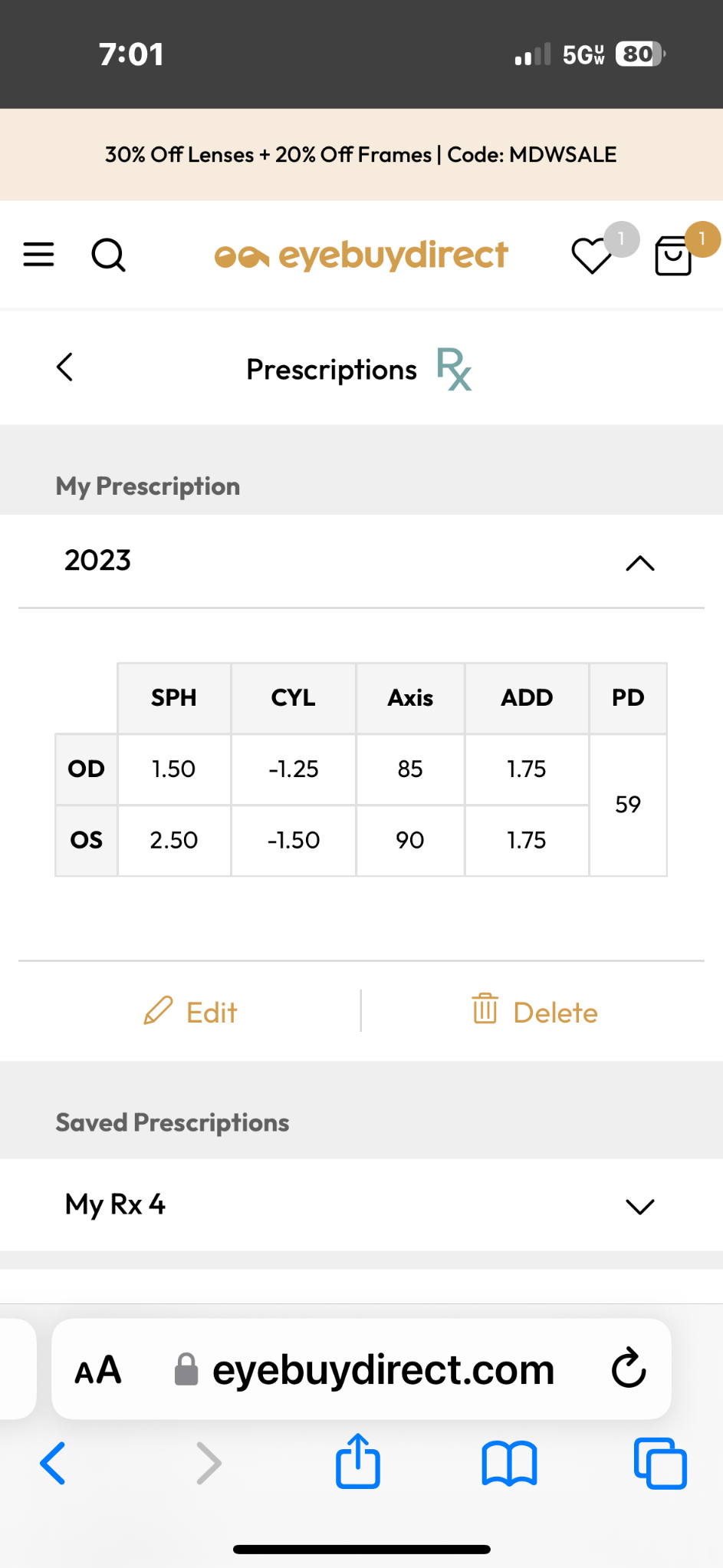Tap the eyebuydirect.com address bar

[383, 1369]
